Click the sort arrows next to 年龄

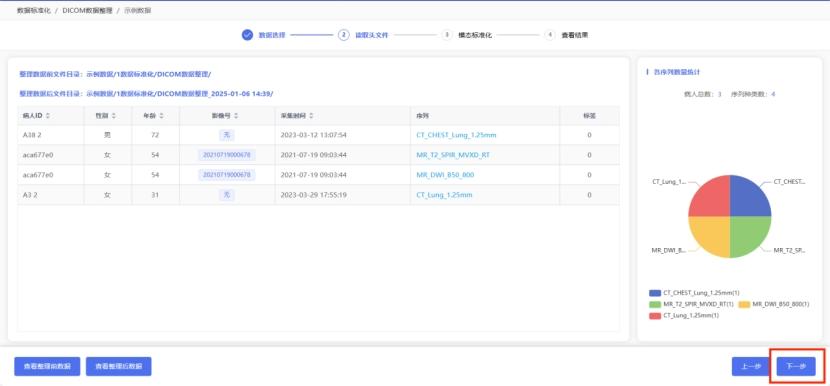click(x=161, y=115)
